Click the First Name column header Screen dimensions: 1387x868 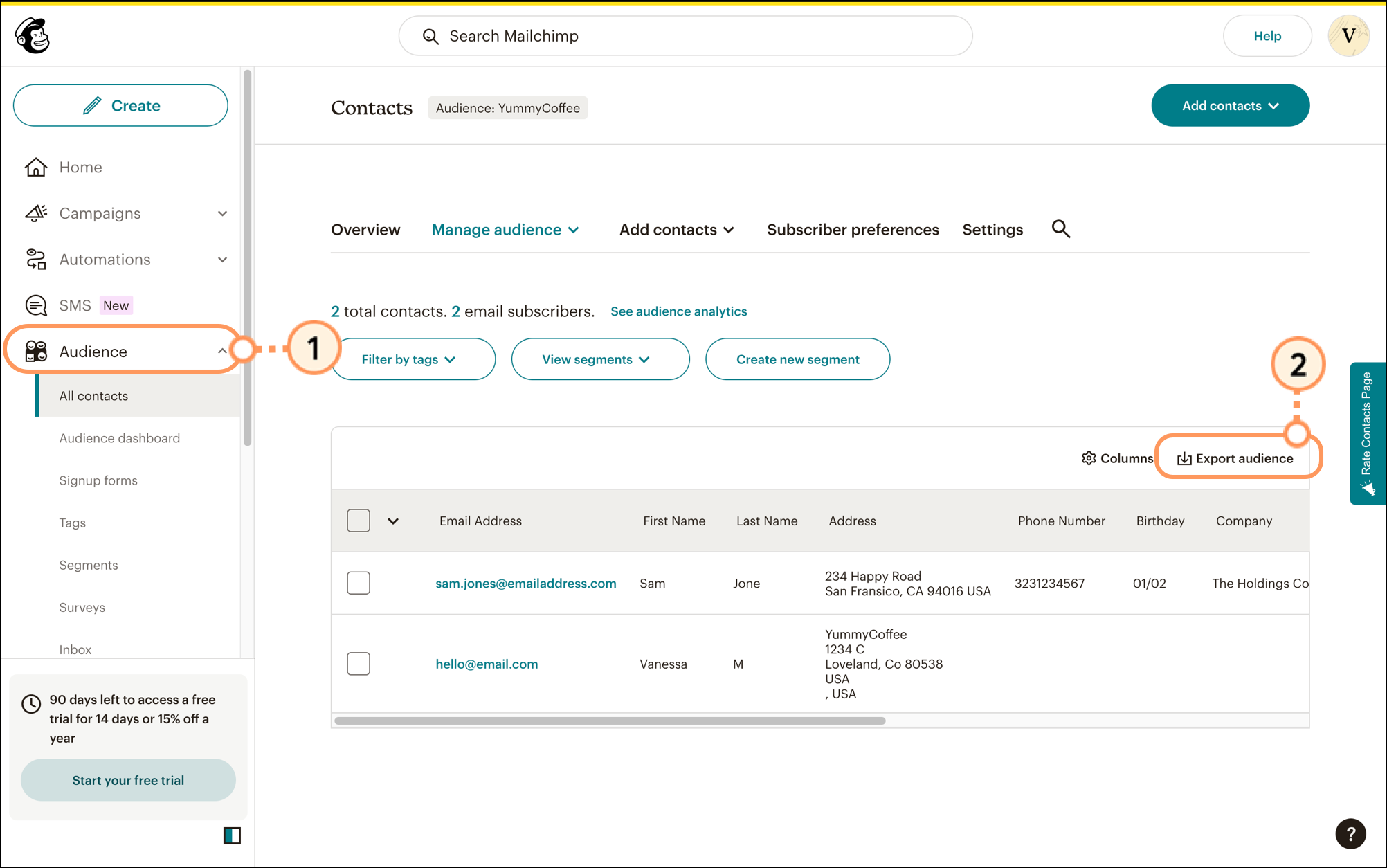click(674, 521)
